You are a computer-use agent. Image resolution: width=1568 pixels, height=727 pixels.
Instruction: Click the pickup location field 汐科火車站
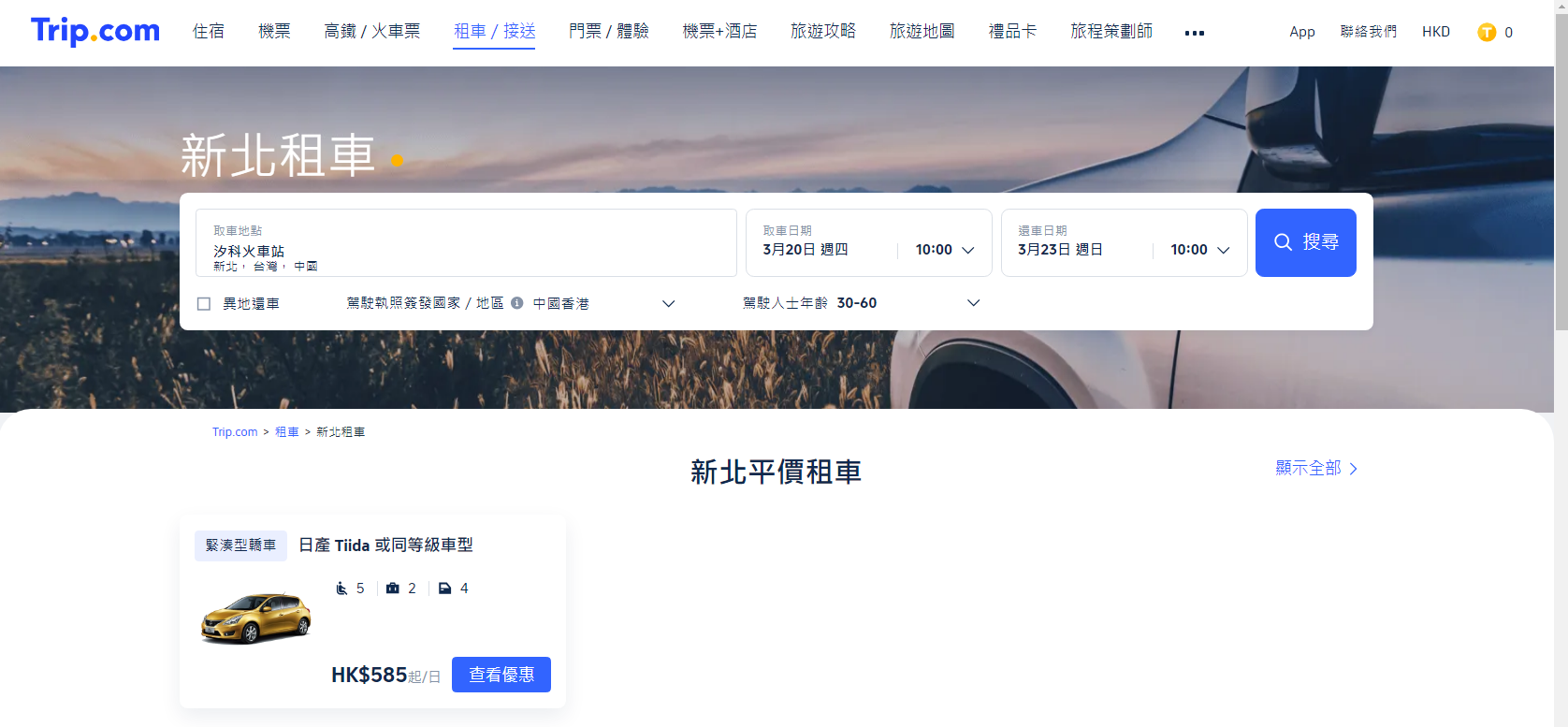[466, 242]
